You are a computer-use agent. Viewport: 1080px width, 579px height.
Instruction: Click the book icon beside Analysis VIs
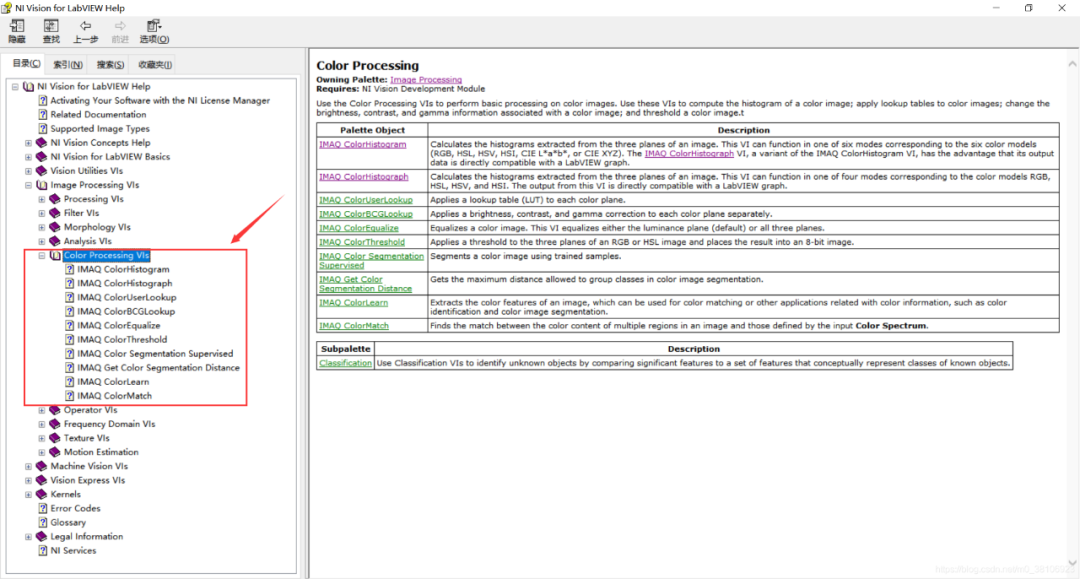[55, 241]
